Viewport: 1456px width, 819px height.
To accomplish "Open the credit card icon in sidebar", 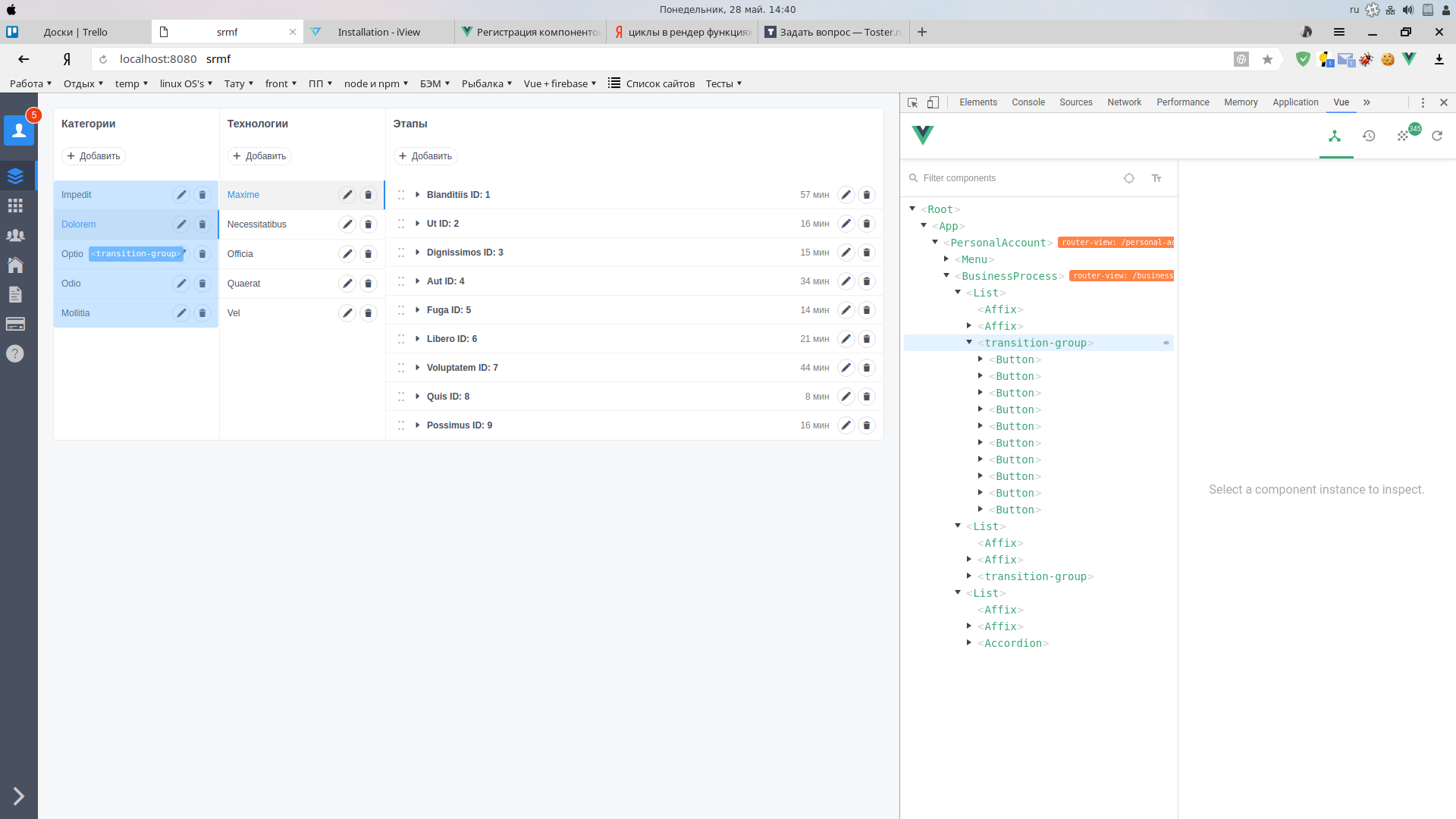I will 15,324.
